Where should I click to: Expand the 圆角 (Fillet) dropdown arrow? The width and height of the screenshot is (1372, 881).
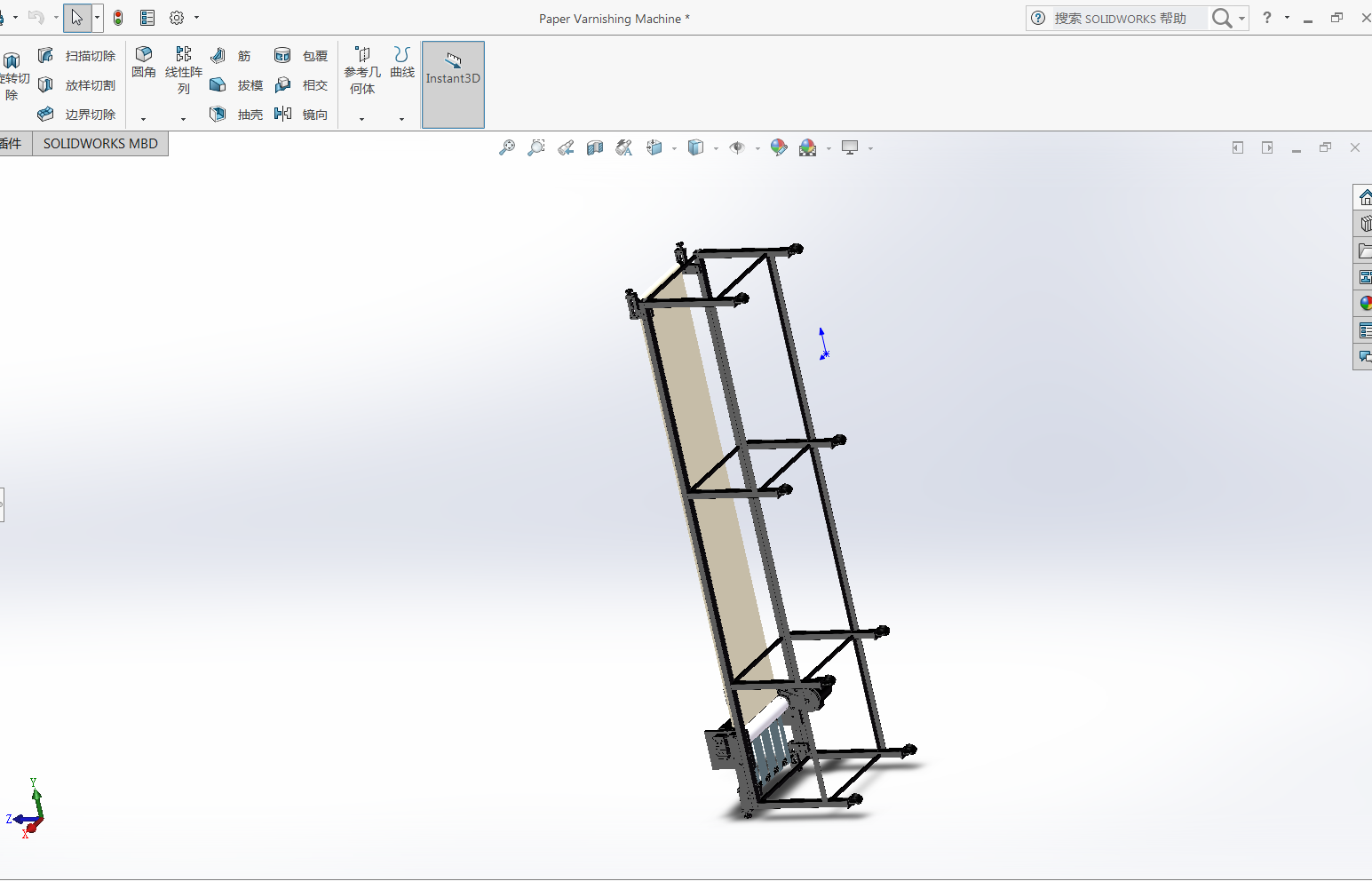[x=143, y=119]
